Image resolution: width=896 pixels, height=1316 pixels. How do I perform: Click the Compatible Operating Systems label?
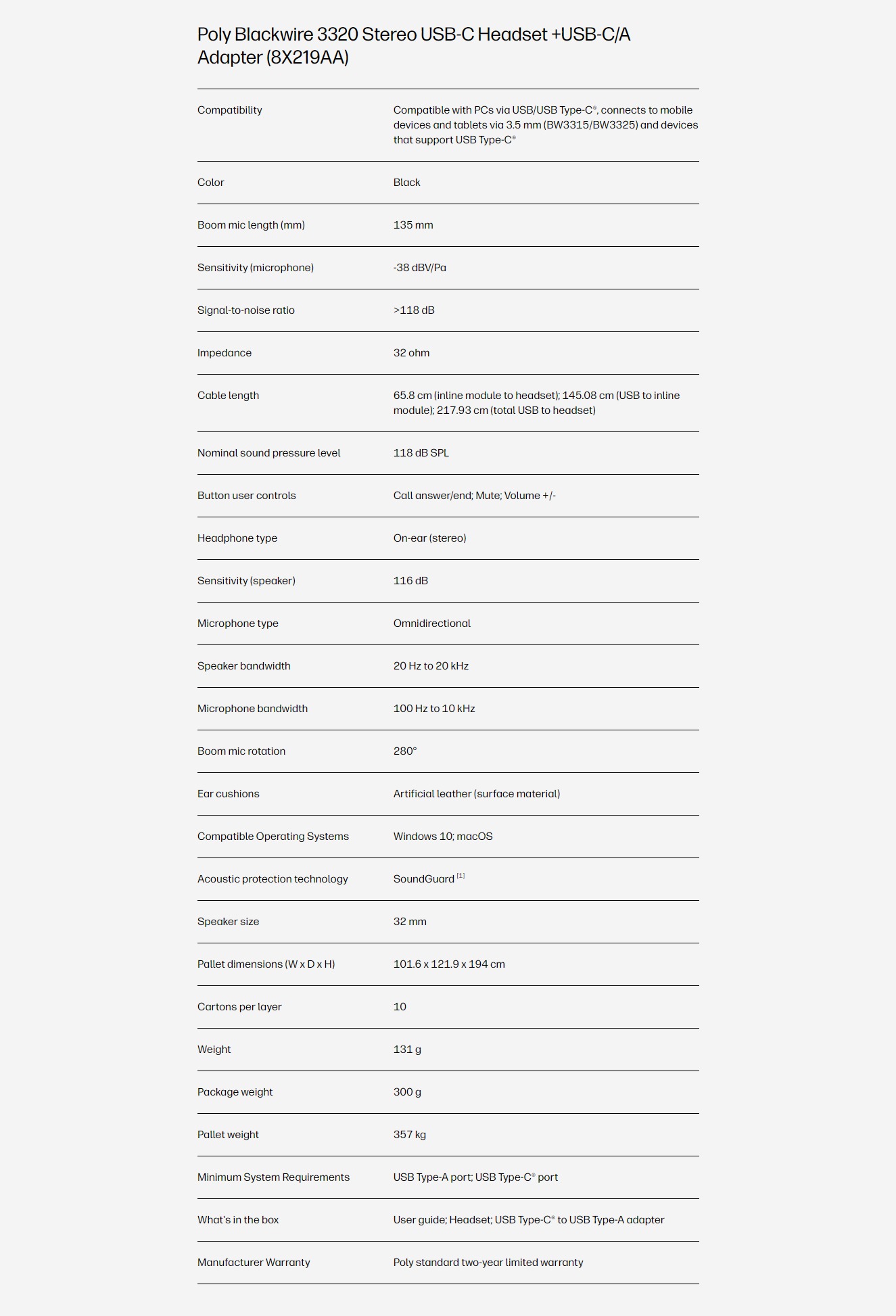pyautogui.click(x=273, y=837)
